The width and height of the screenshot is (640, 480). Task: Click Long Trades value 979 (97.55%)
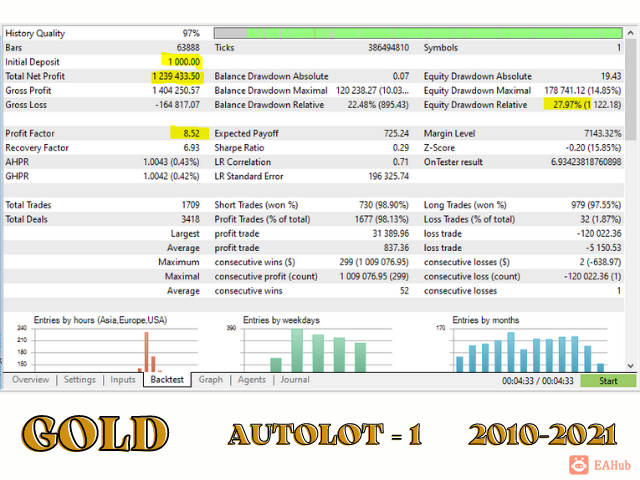[x=596, y=205]
